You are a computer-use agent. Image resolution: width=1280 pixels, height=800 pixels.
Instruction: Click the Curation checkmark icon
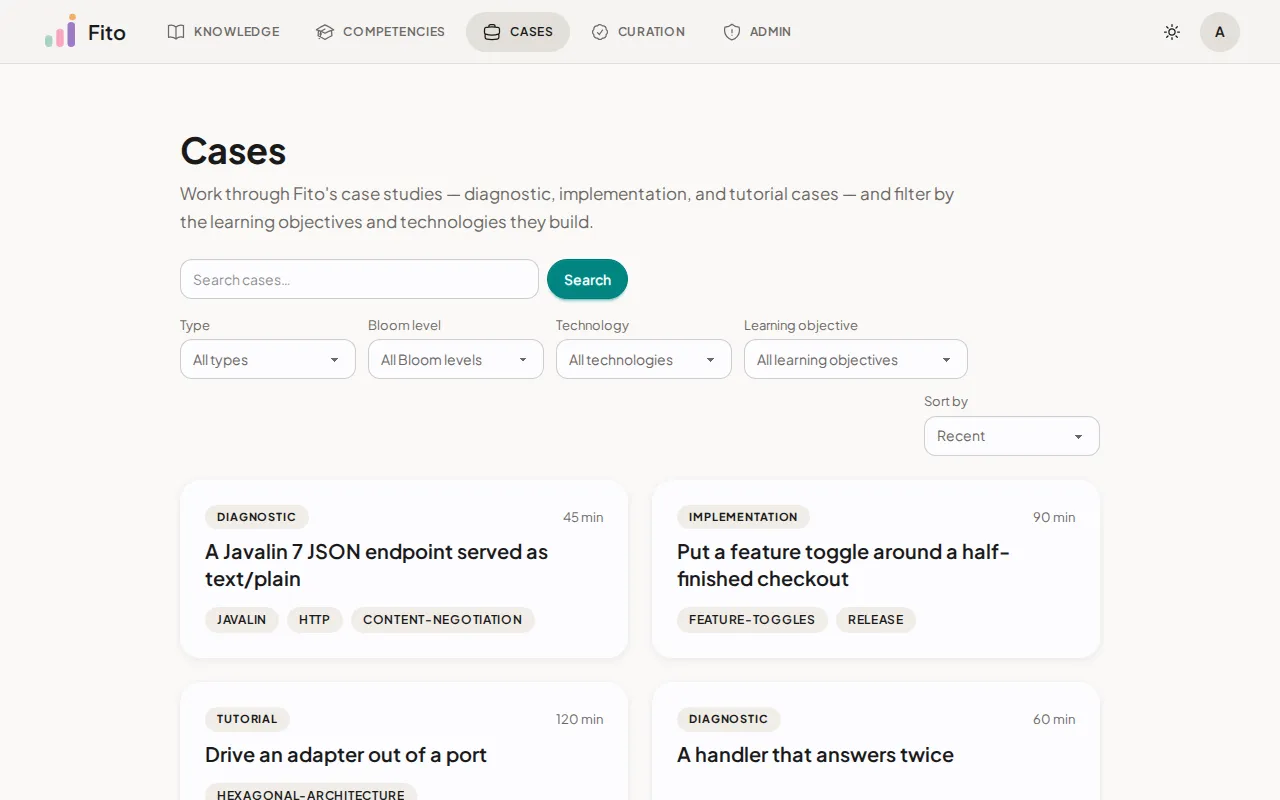pyautogui.click(x=600, y=32)
